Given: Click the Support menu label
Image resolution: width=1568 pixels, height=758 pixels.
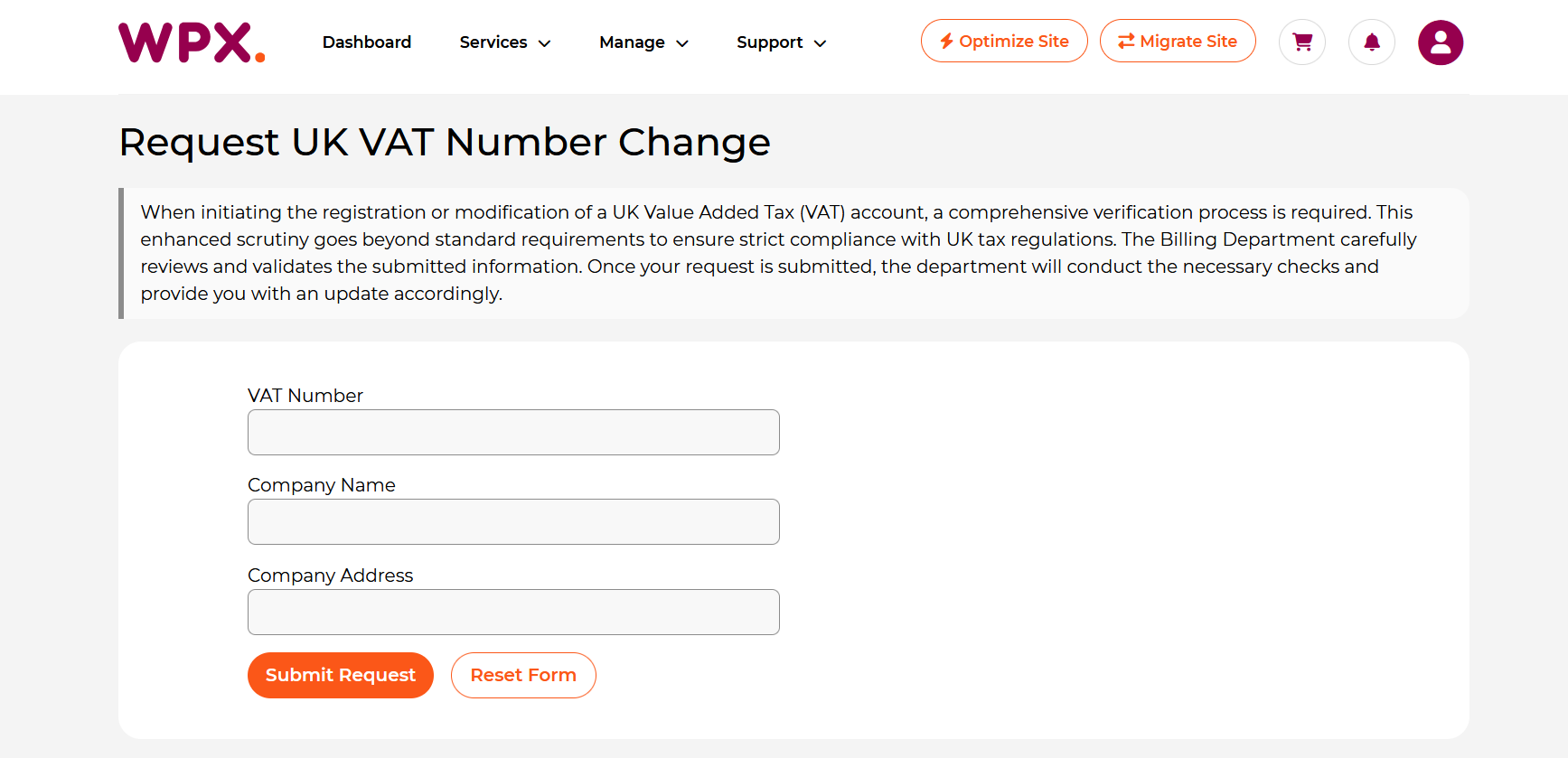Looking at the screenshot, I should (769, 42).
